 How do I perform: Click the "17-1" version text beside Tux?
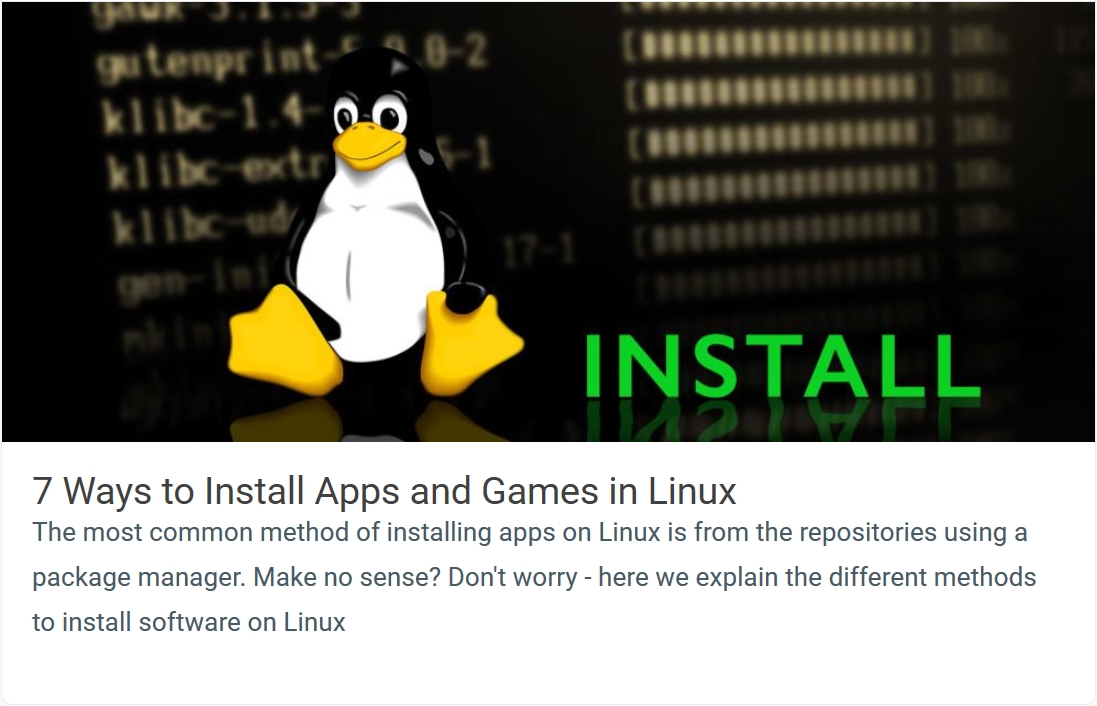[x=539, y=250]
